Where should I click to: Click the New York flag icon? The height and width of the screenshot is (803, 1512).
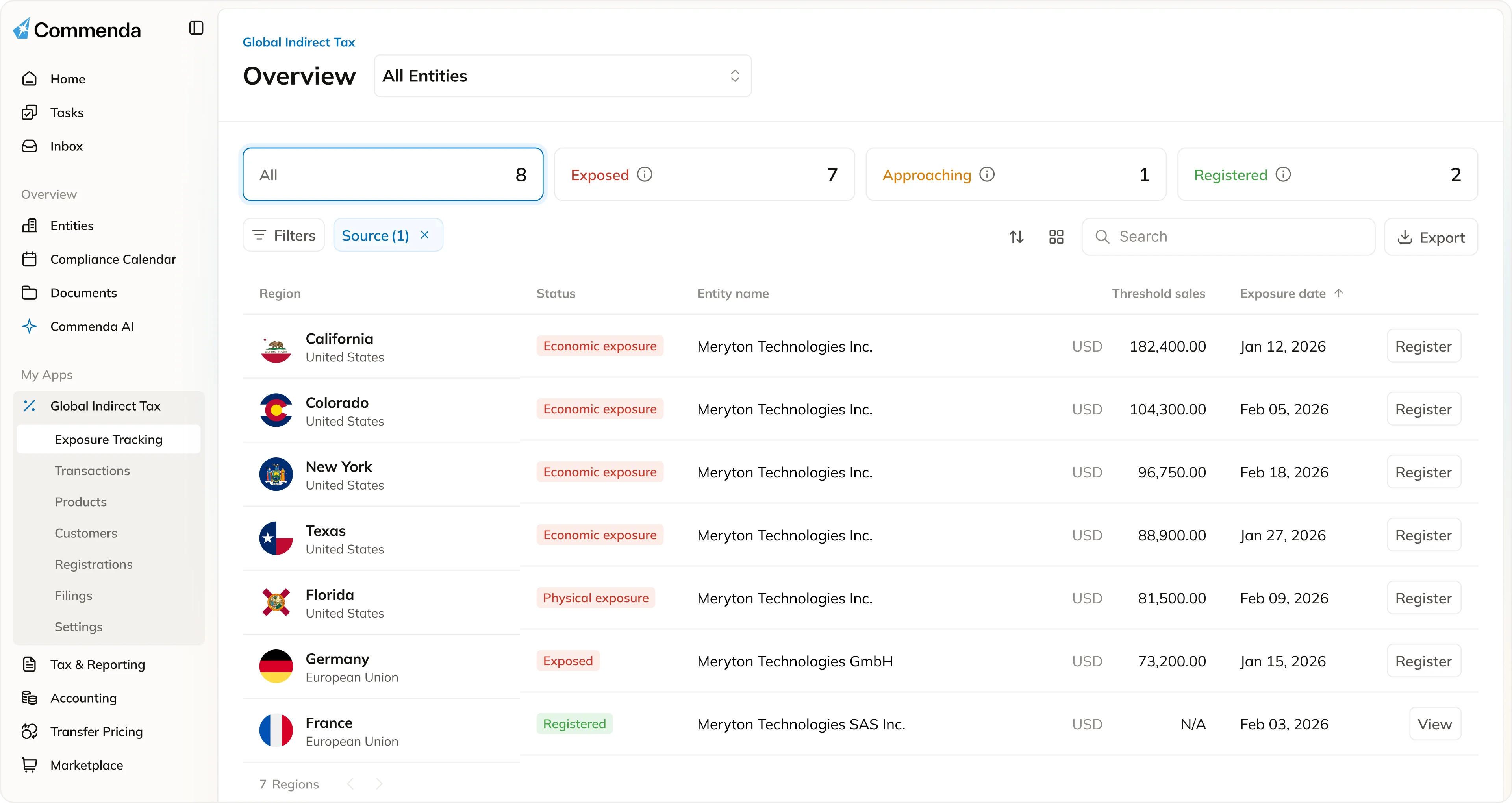coord(276,474)
